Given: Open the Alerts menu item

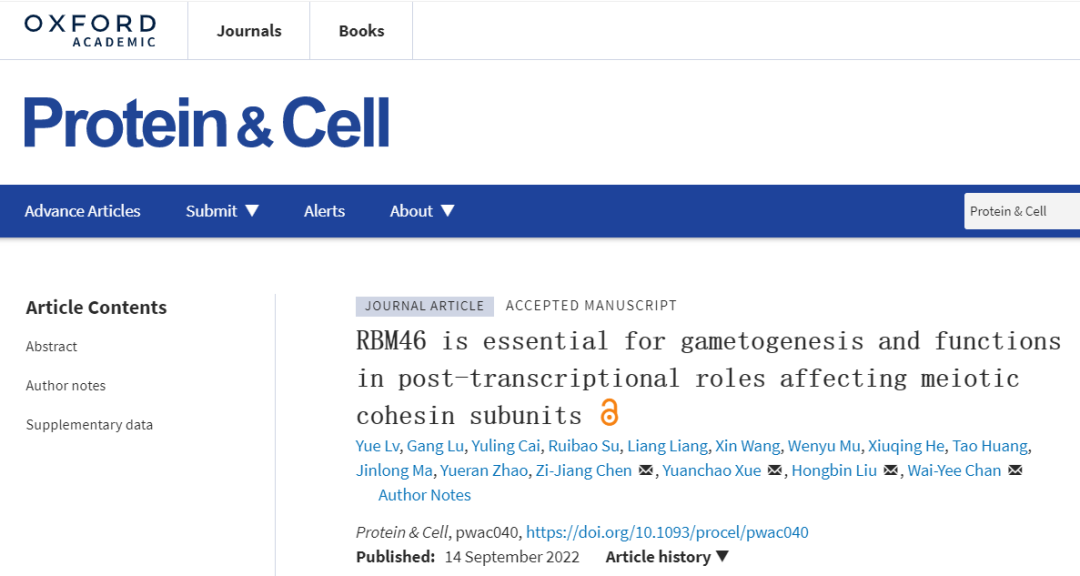Looking at the screenshot, I should click(324, 211).
